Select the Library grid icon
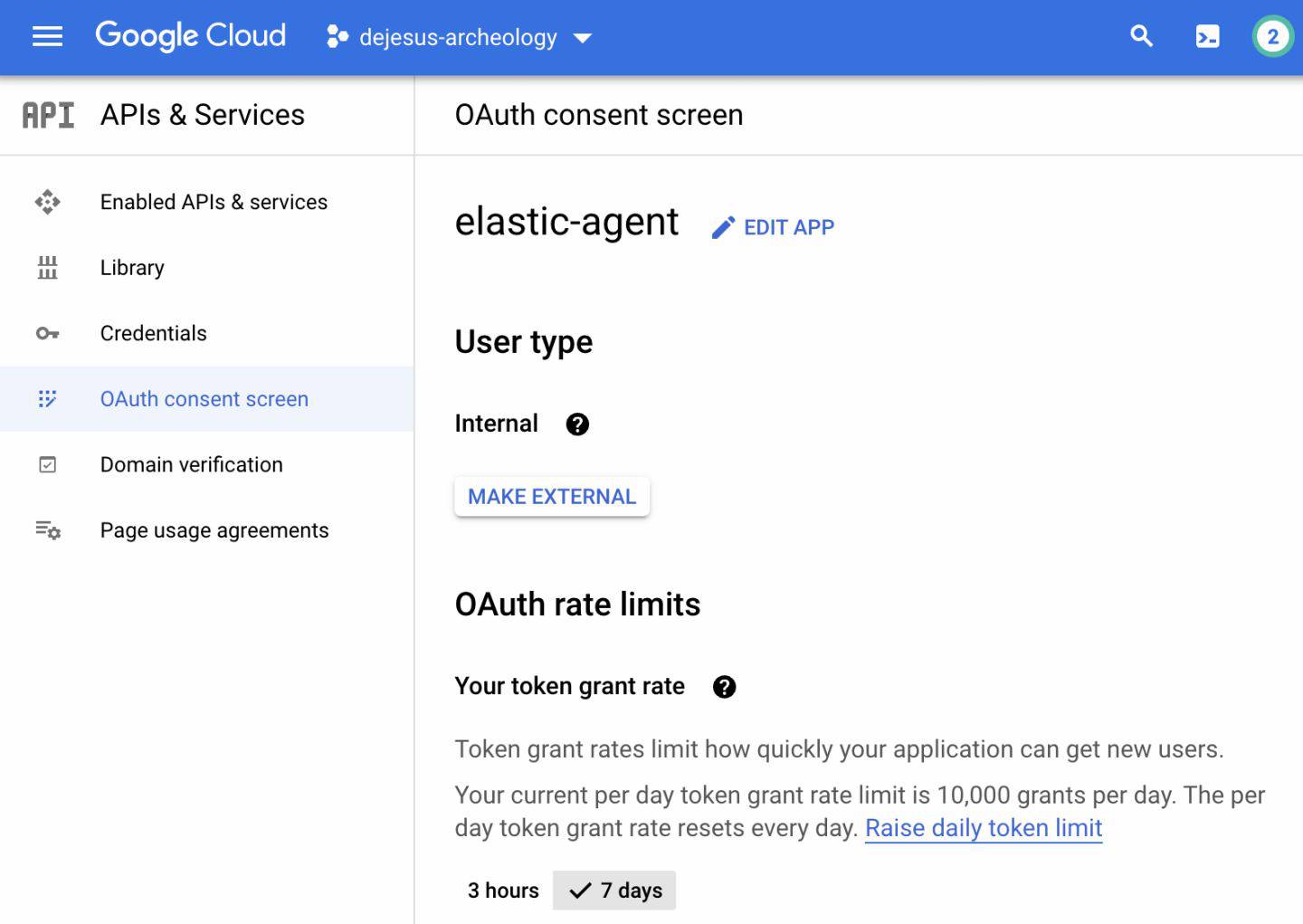This screenshot has height=924, width=1303. pos(47,267)
